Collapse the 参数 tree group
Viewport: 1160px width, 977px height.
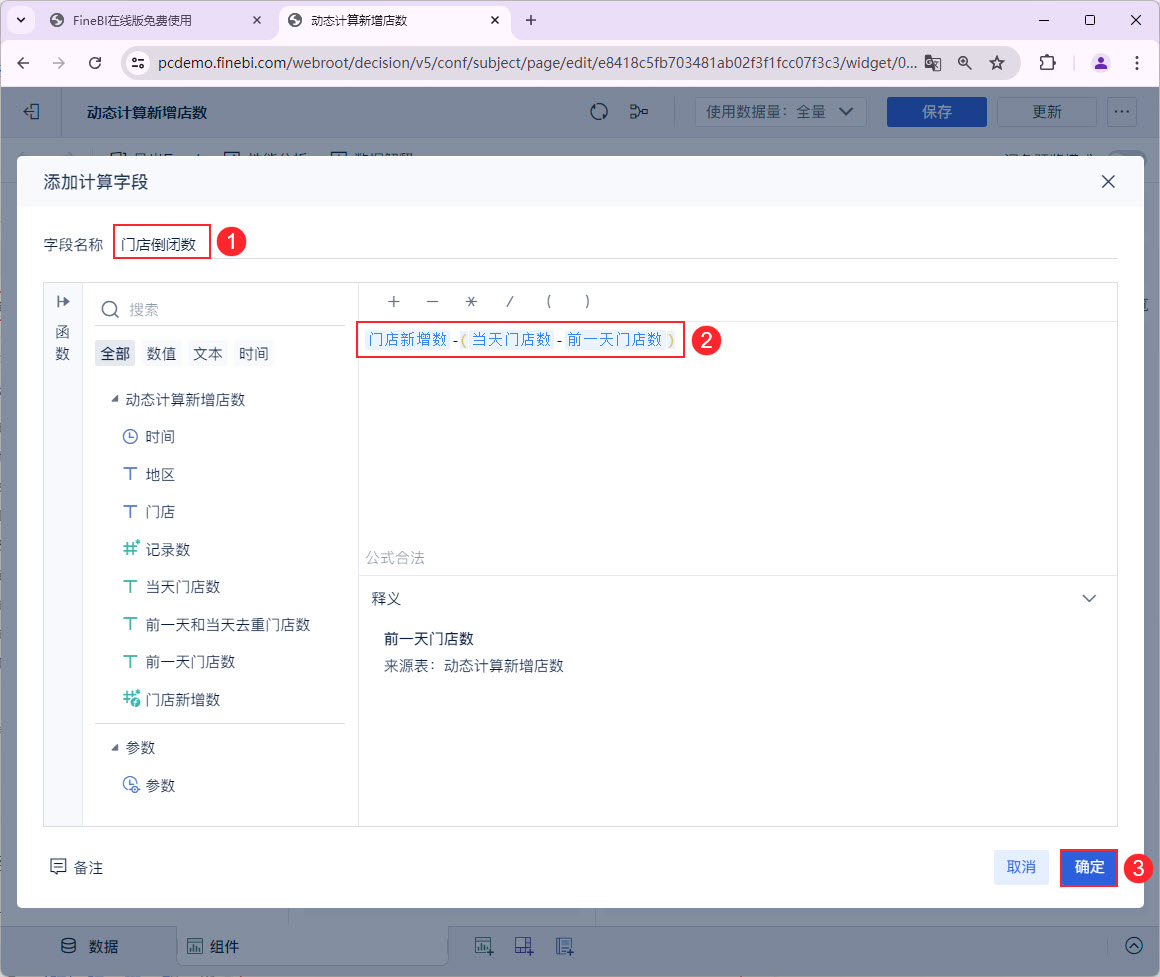115,748
